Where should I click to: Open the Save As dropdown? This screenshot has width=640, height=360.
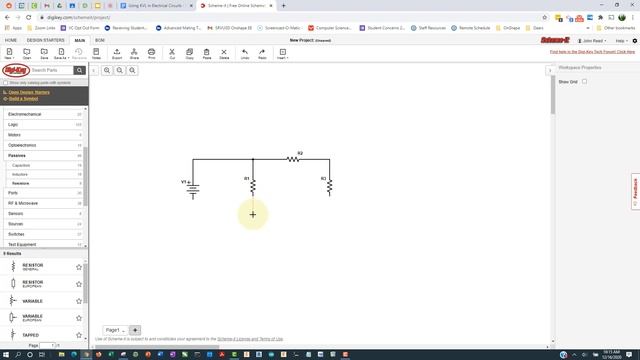61,53
